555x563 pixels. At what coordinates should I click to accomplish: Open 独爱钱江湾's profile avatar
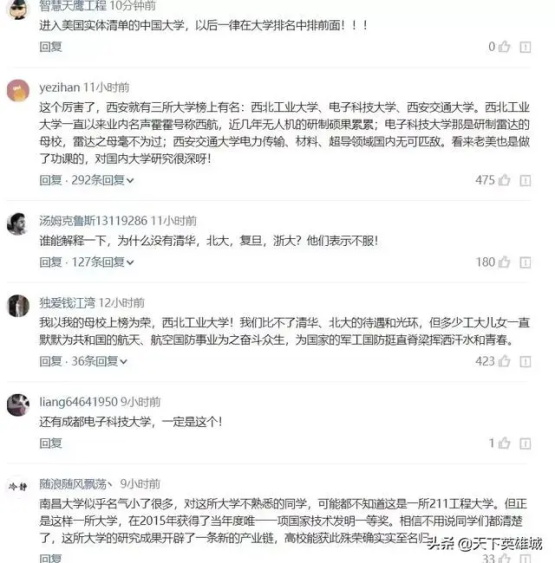pyautogui.click(x=18, y=306)
